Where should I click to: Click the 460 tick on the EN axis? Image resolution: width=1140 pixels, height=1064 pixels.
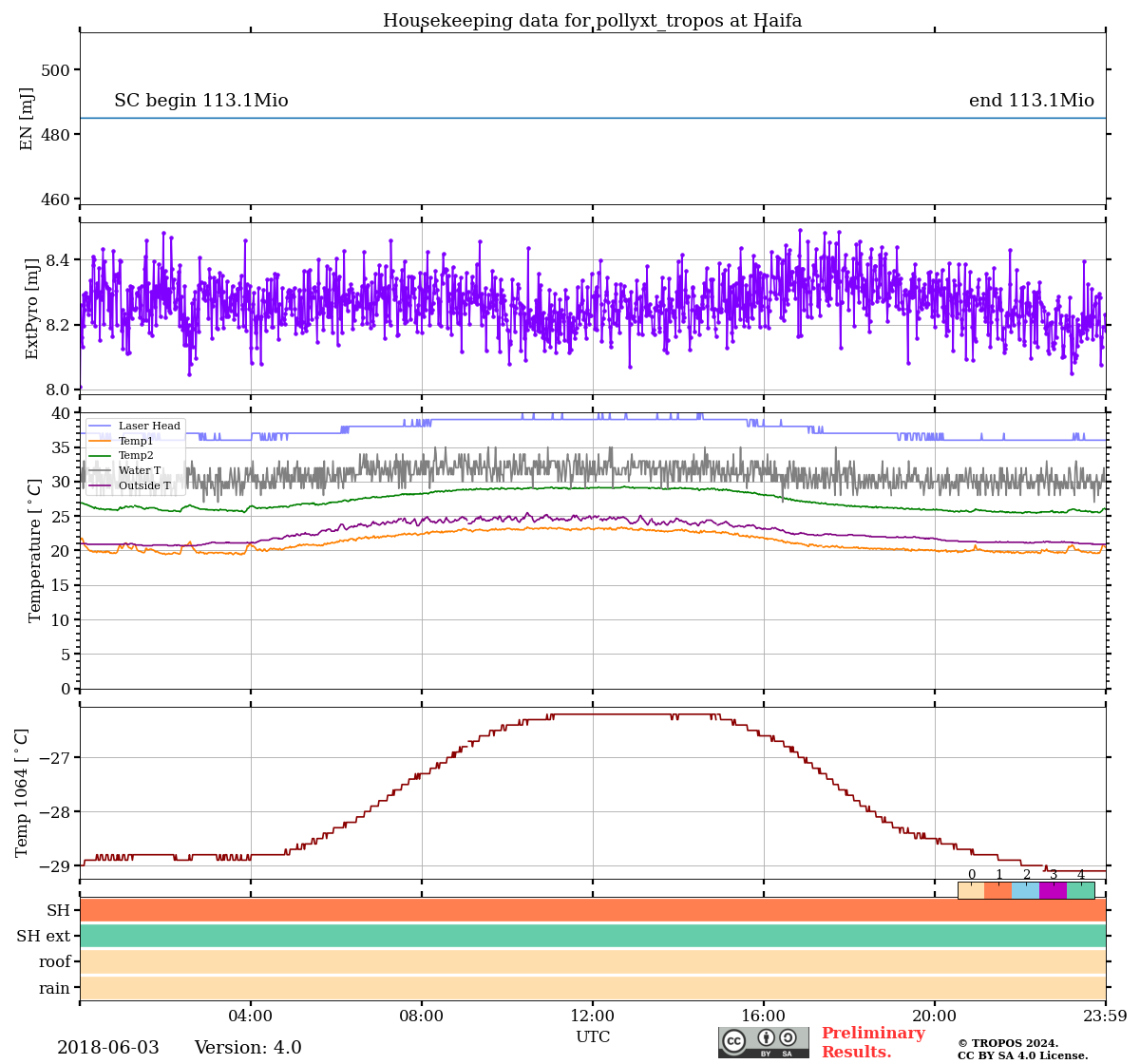pyautogui.click(x=55, y=199)
